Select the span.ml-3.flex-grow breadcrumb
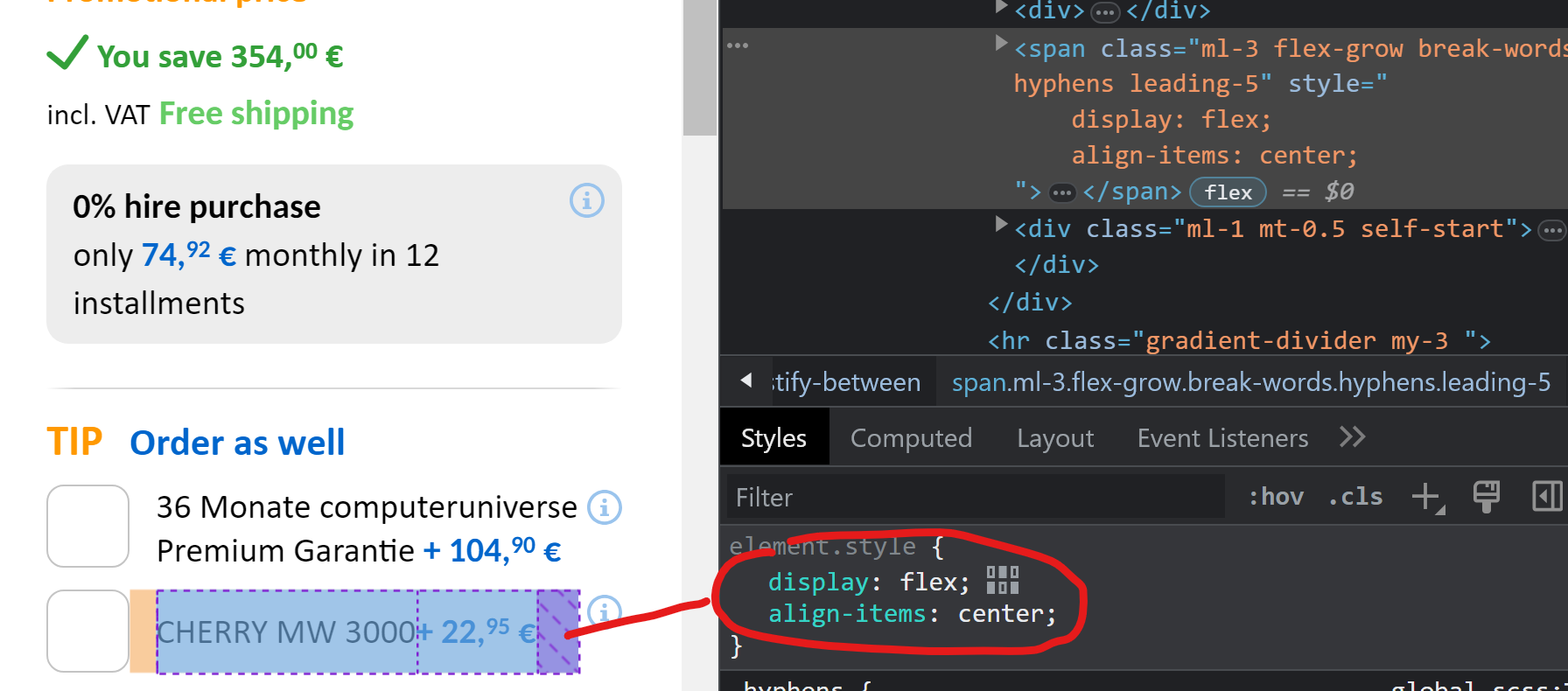Screen dimensions: 1568x691 tap(1251, 382)
